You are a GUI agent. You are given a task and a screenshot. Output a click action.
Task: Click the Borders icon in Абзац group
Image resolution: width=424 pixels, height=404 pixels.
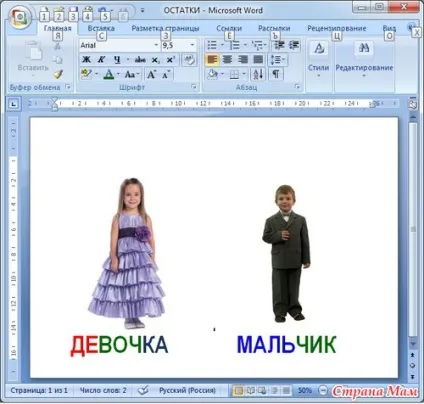[234, 74]
